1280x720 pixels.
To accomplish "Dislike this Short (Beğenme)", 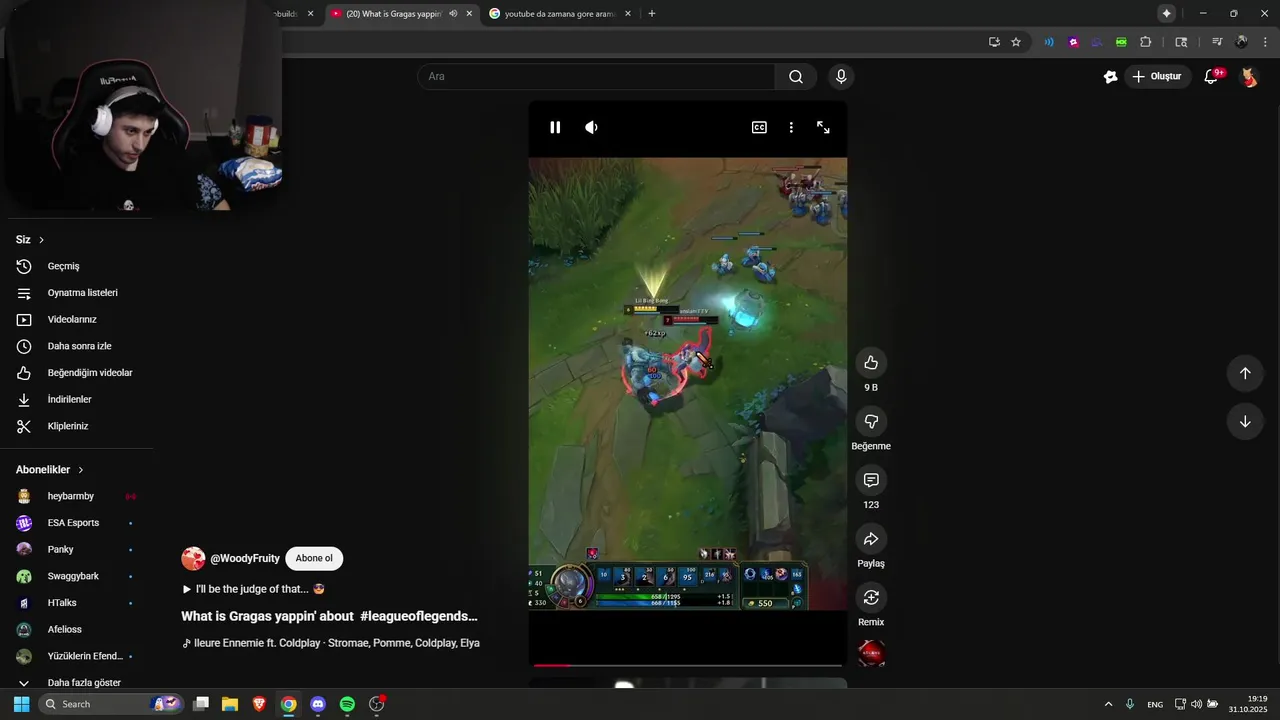I will (871, 421).
